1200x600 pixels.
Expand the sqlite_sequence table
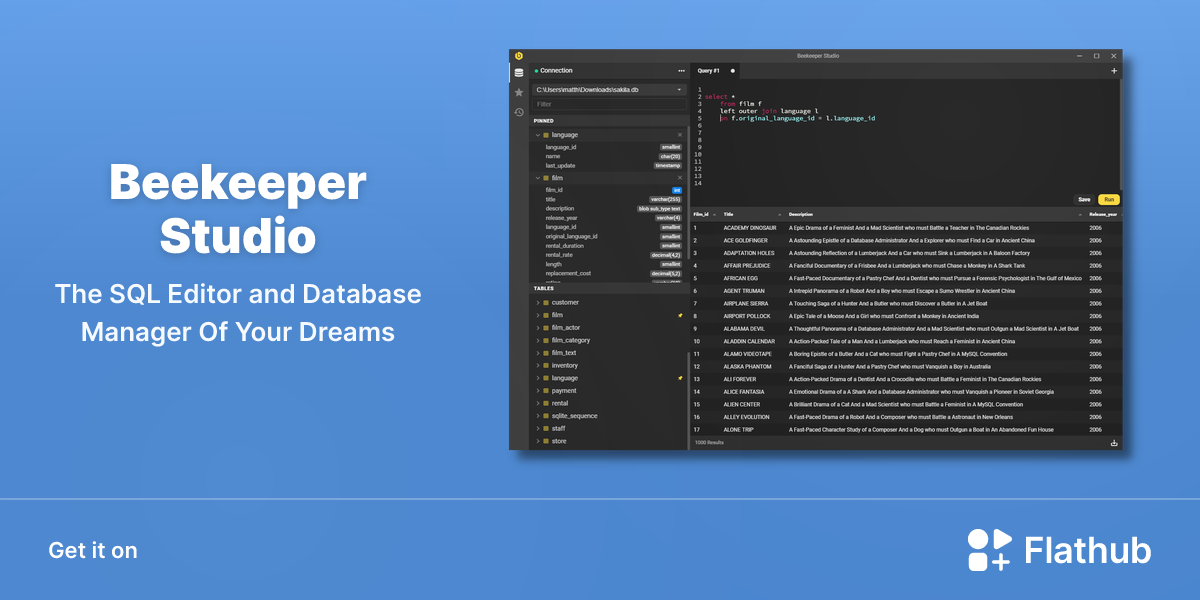point(537,415)
